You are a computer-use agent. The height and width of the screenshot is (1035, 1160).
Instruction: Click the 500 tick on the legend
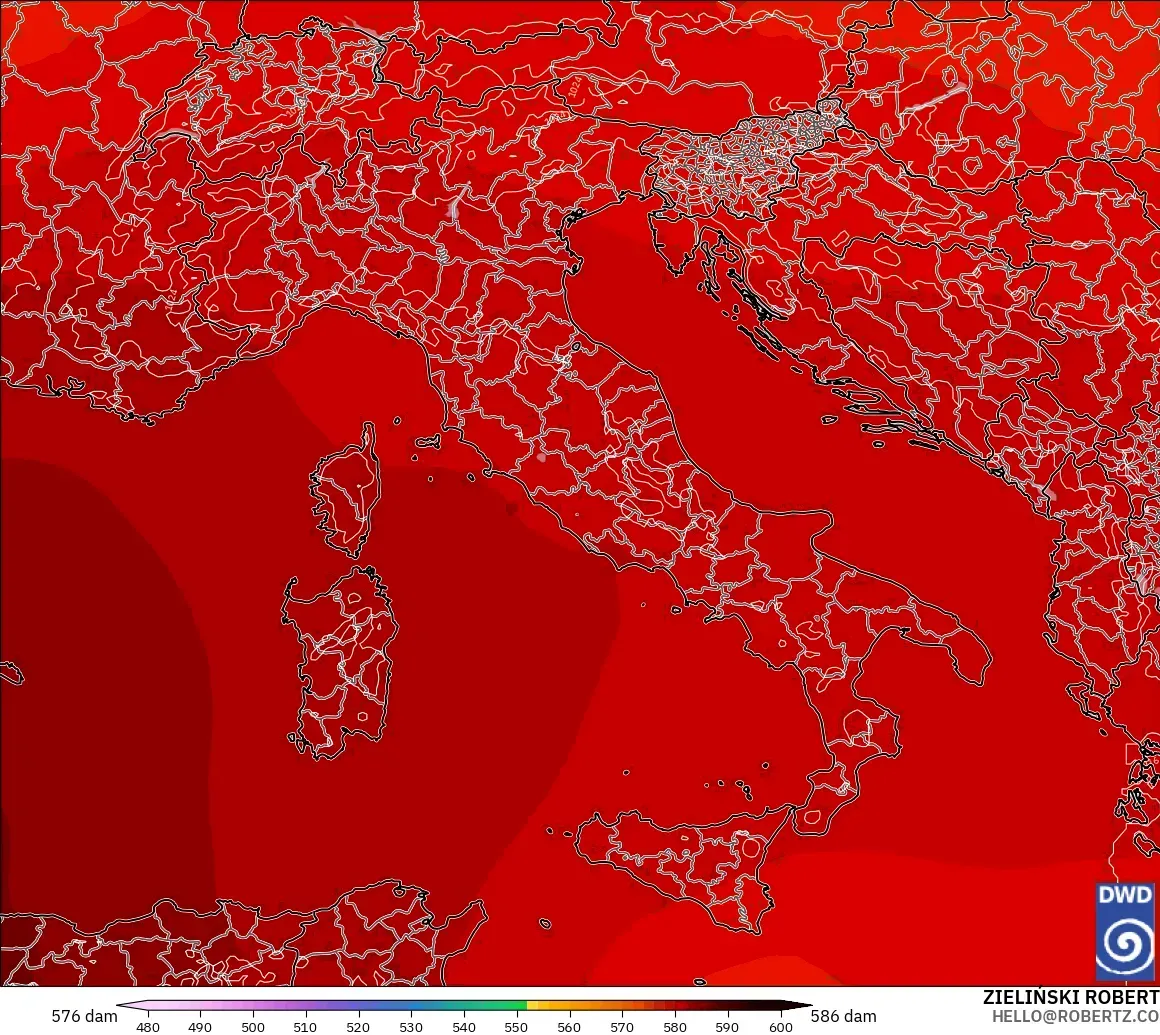coord(253,1027)
